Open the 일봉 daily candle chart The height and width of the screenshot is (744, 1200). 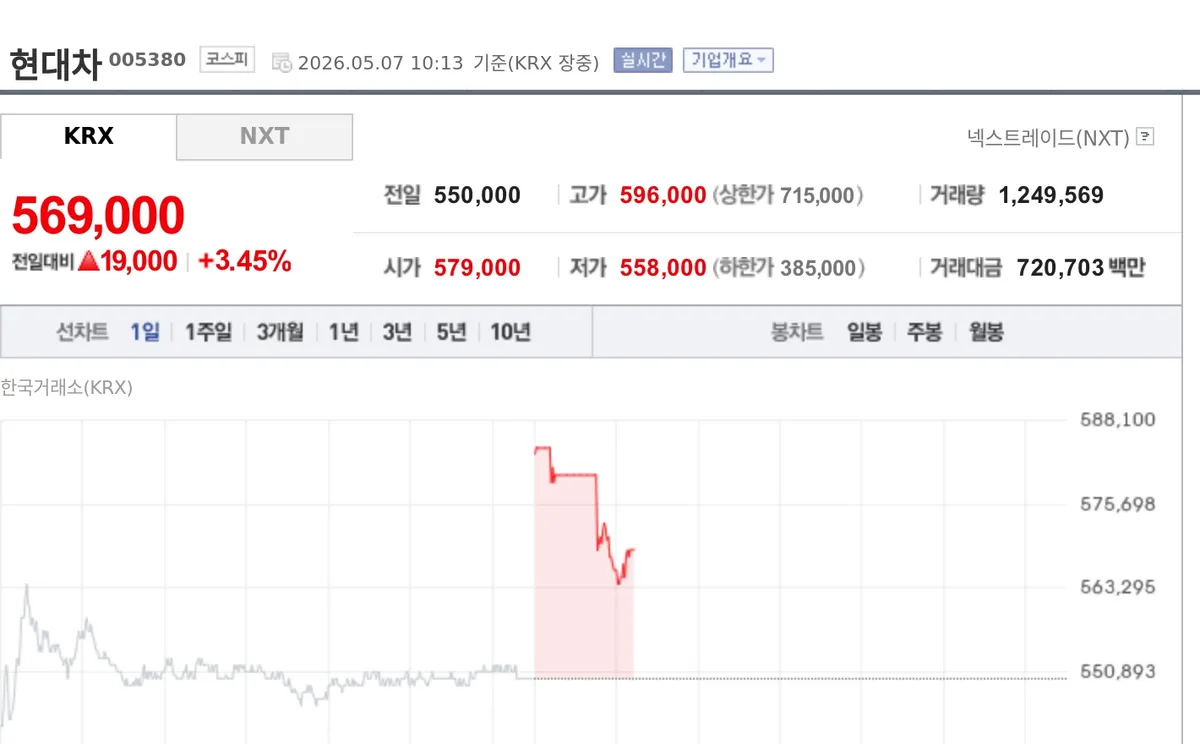click(864, 332)
